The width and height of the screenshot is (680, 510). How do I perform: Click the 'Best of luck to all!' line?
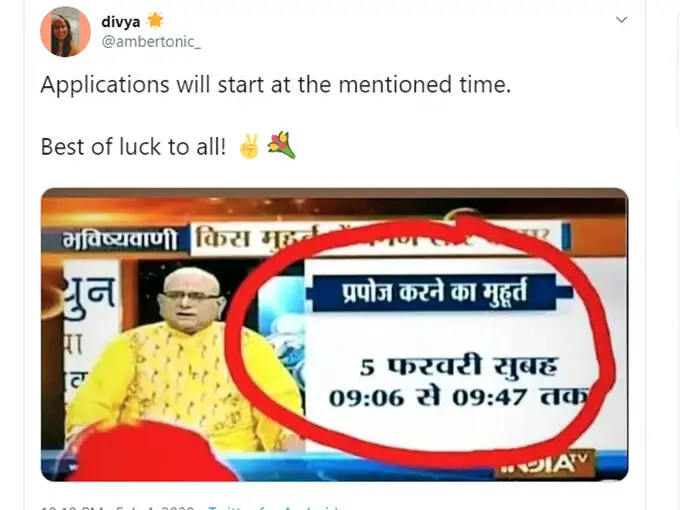[x=134, y=147]
